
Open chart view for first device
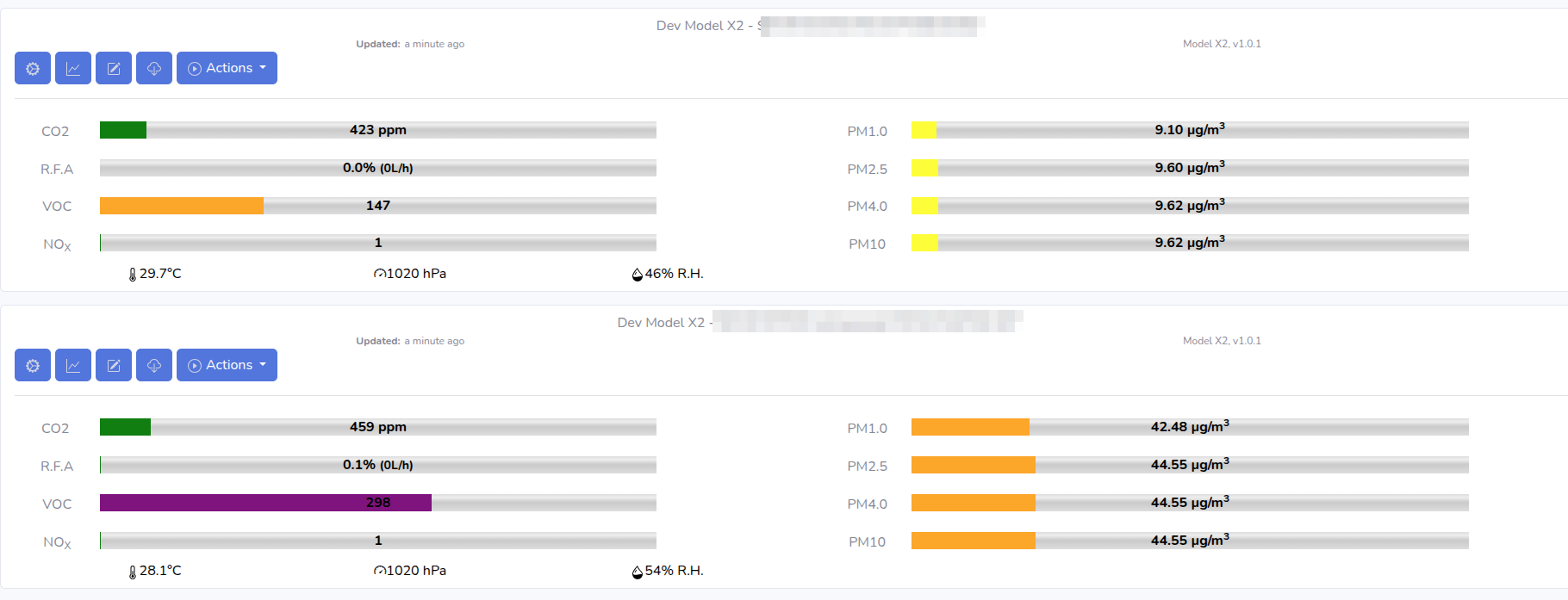coord(73,68)
